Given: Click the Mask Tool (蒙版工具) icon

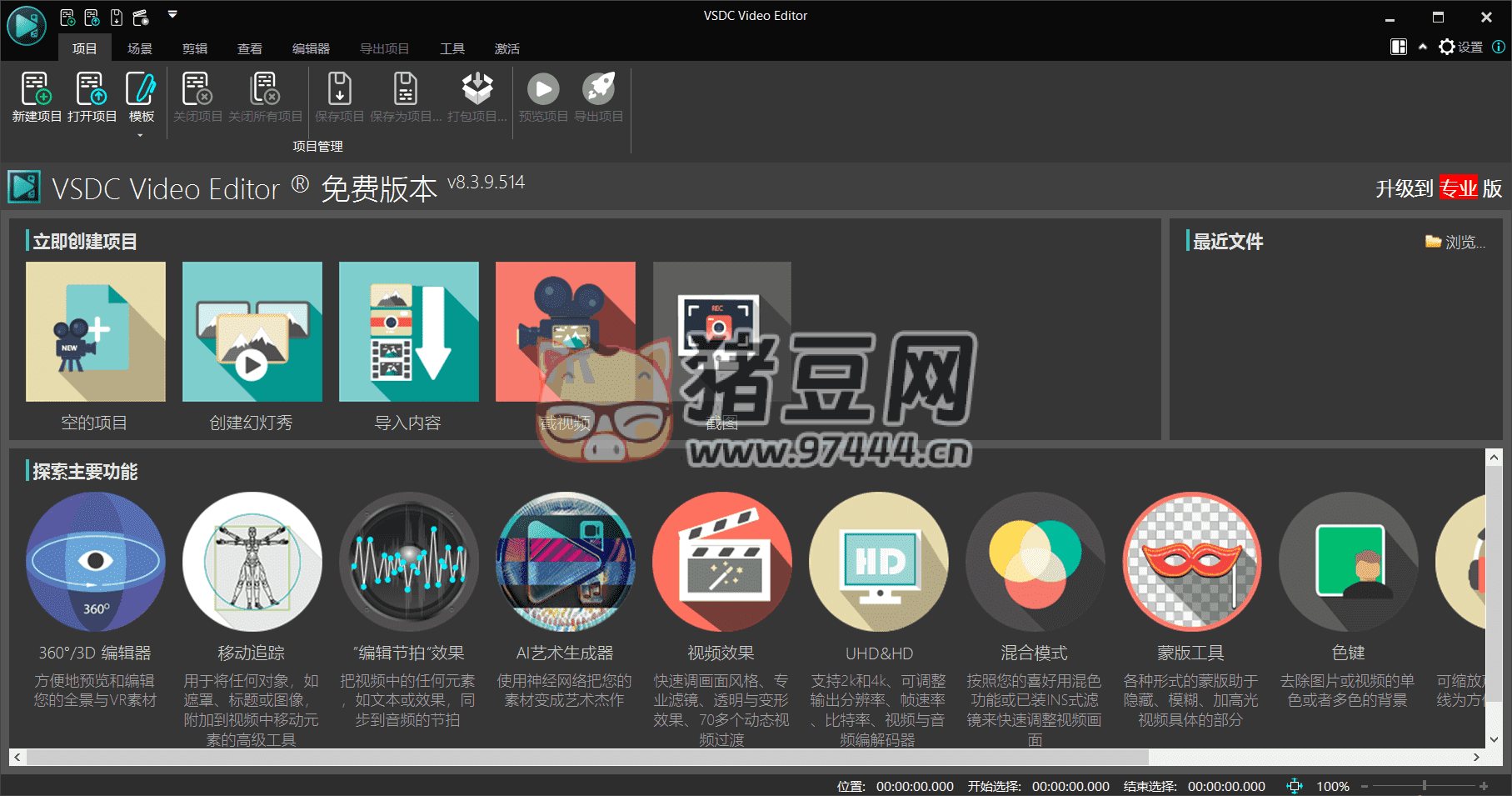Looking at the screenshot, I should tap(1191, 561).
